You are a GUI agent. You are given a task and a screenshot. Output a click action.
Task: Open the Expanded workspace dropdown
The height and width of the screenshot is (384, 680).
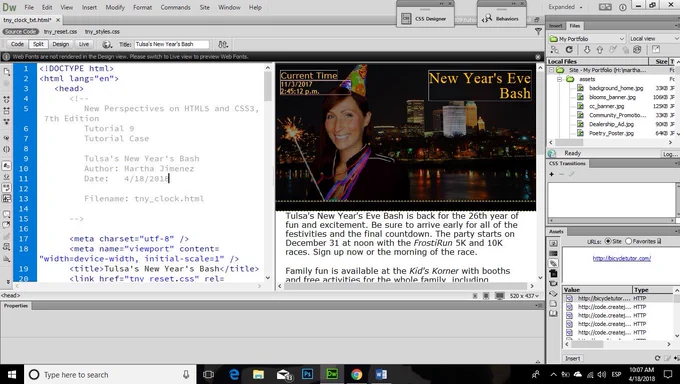[x=566, y=7]
